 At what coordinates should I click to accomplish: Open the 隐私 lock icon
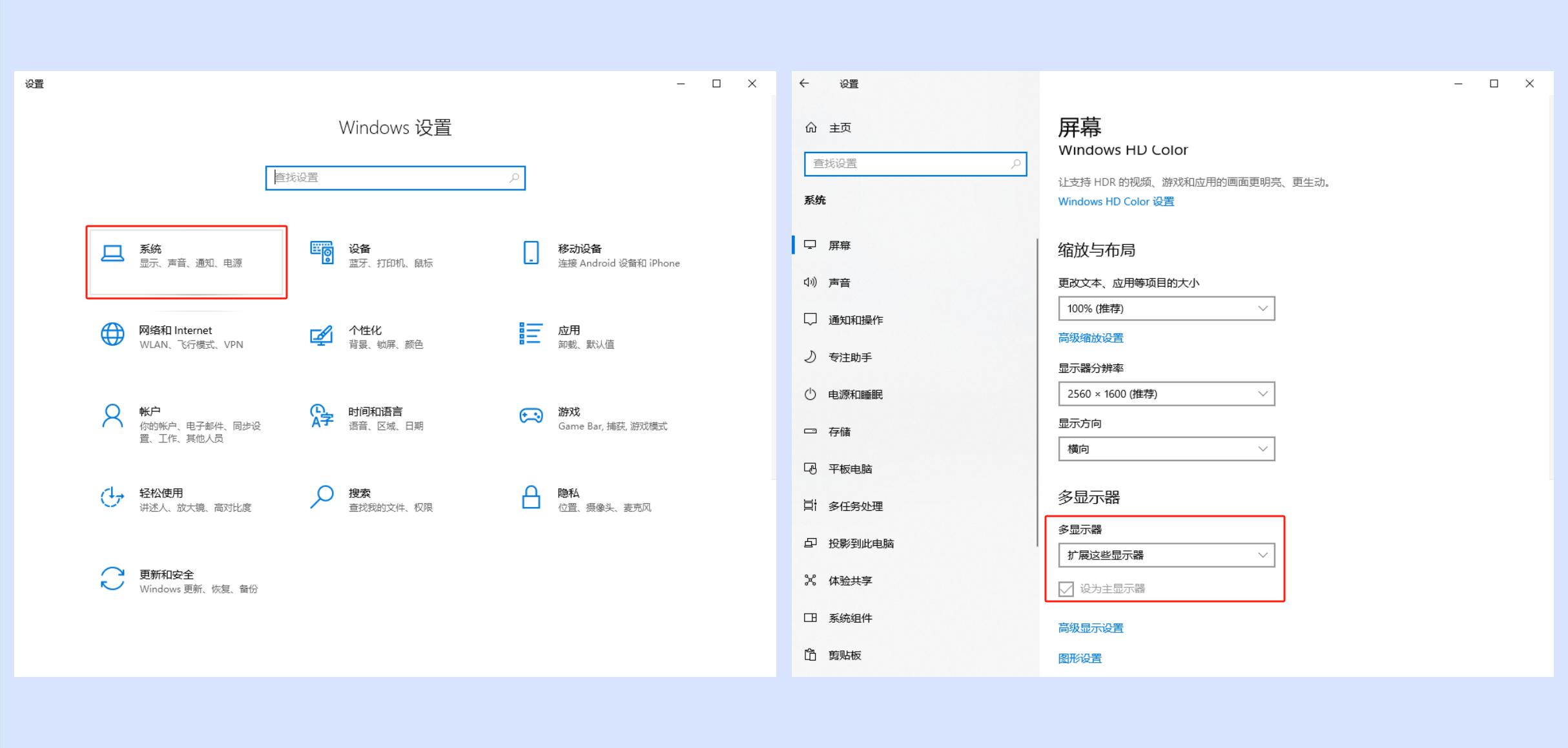pos(531,497)
